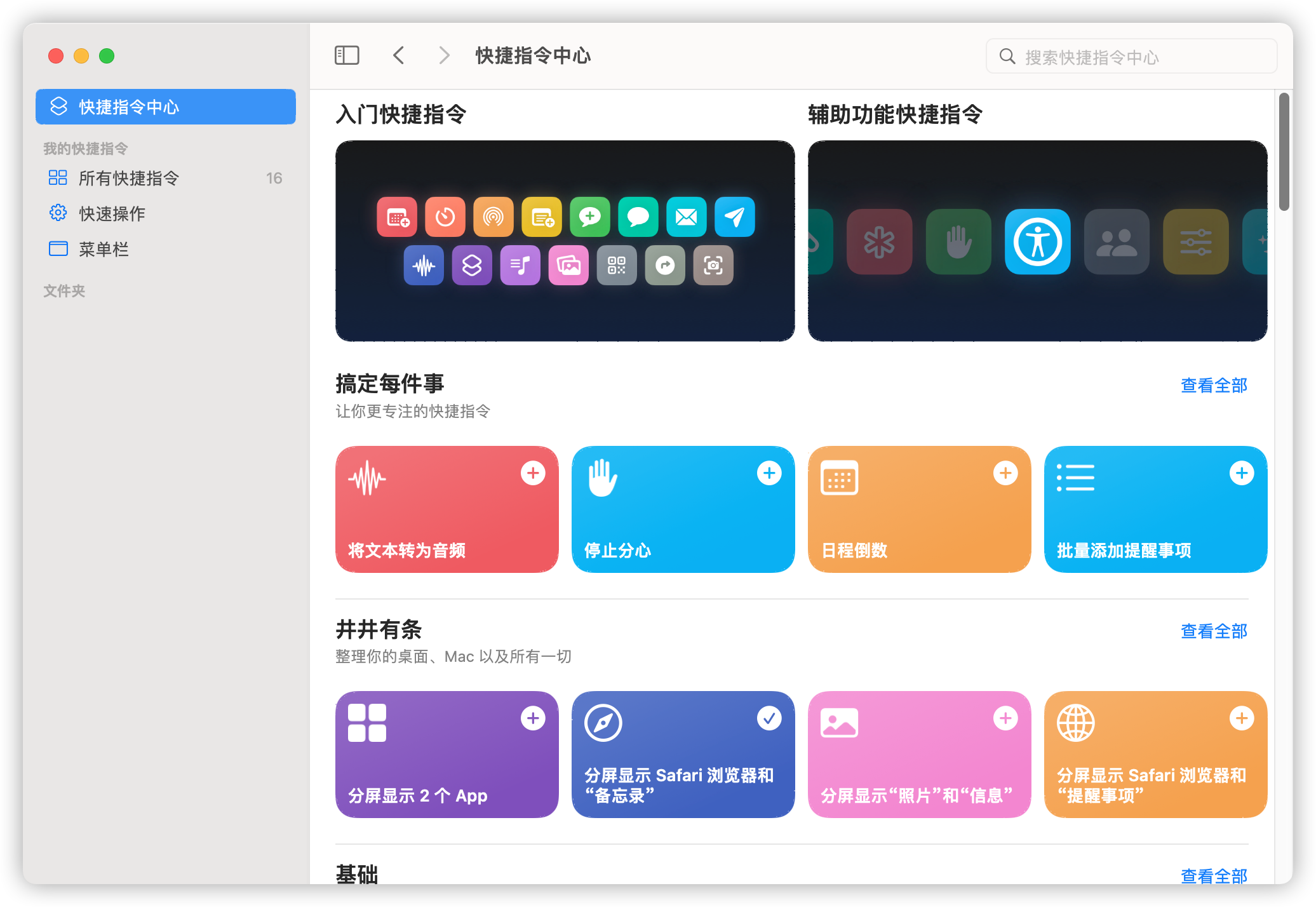This screenshot has width=1316, height=907.
Task: Go forward with the right chevron
Action: click(445, 56)
